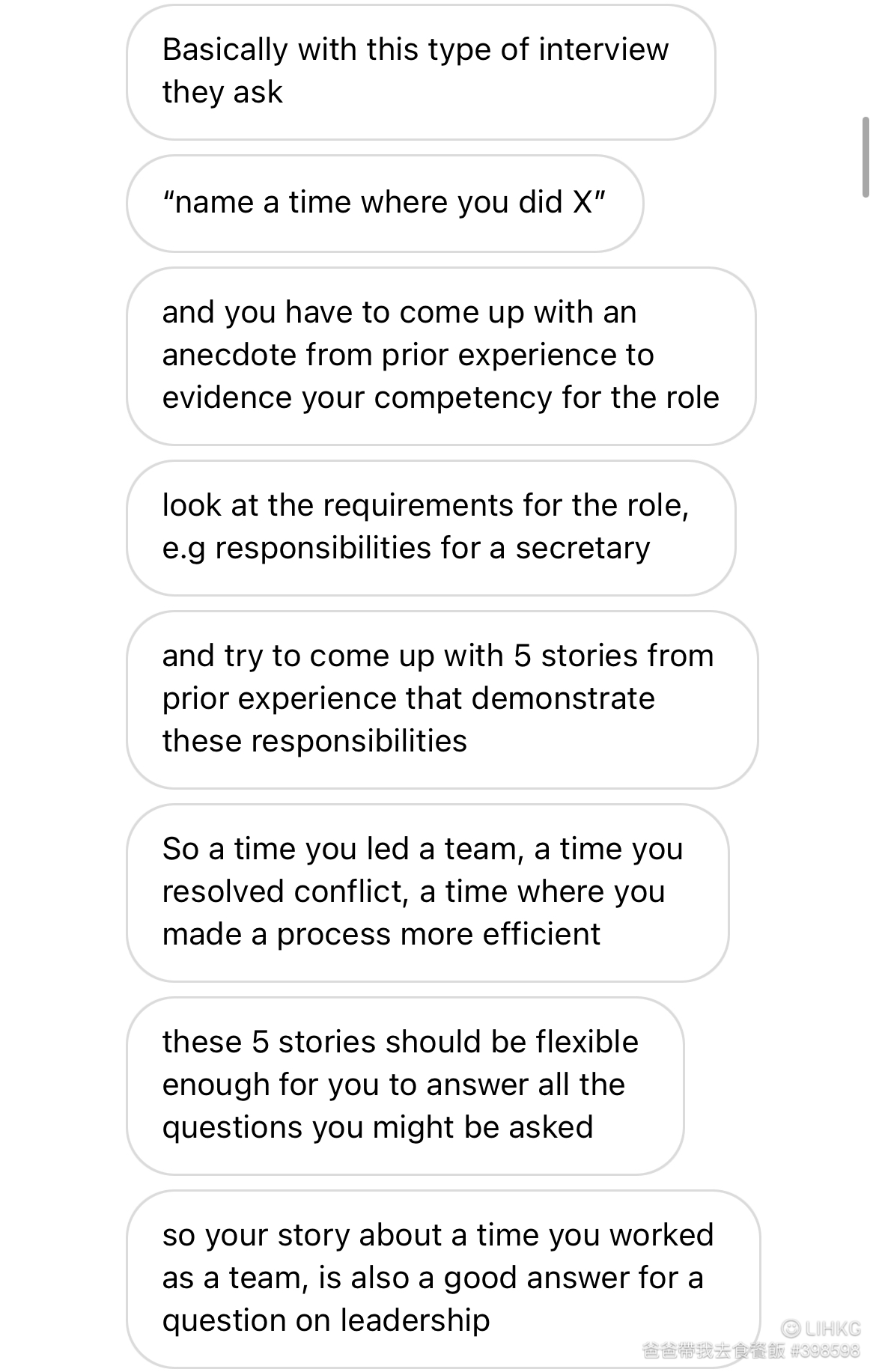
Task: Select the "come up with 5 stories" message
Action: click(x=442, y=699)
